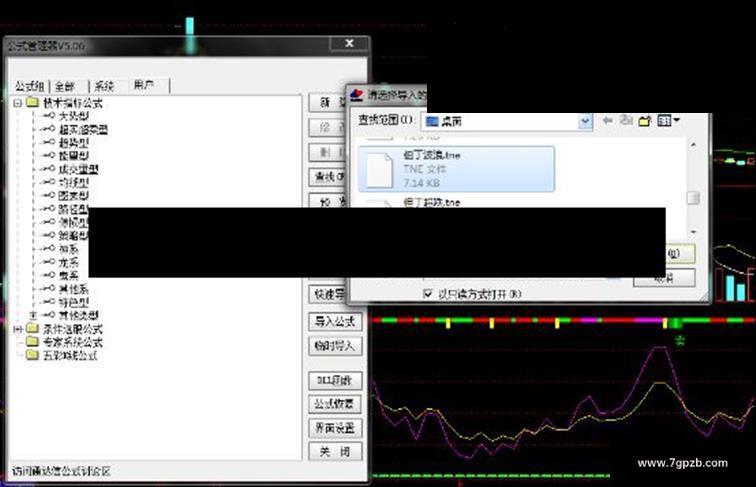Open 界面设置 interface settings
Screen dimensions: 756x487
pyautogui.click(x=335, y=428)
